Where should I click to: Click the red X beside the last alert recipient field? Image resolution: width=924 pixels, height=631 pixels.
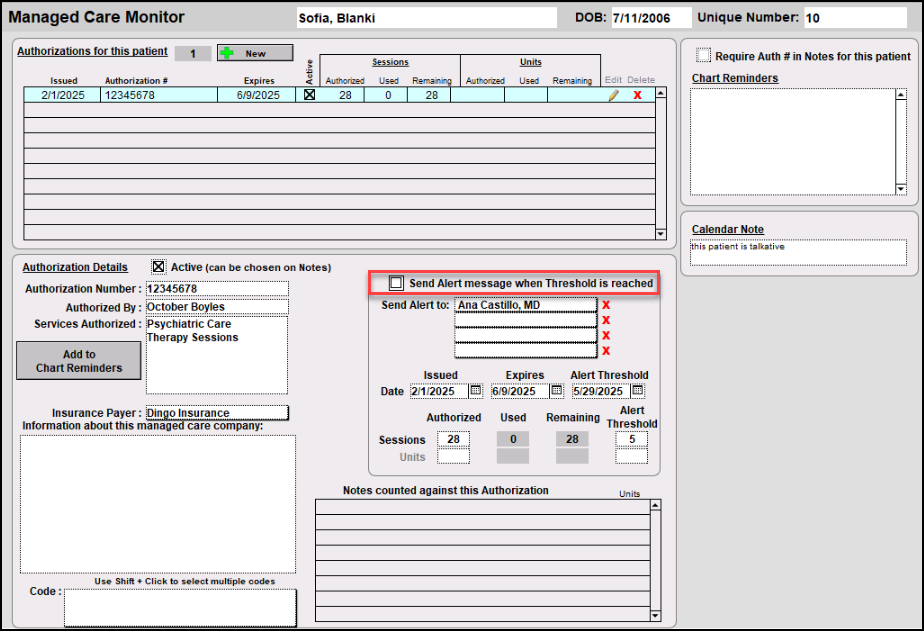pos(606,350)
